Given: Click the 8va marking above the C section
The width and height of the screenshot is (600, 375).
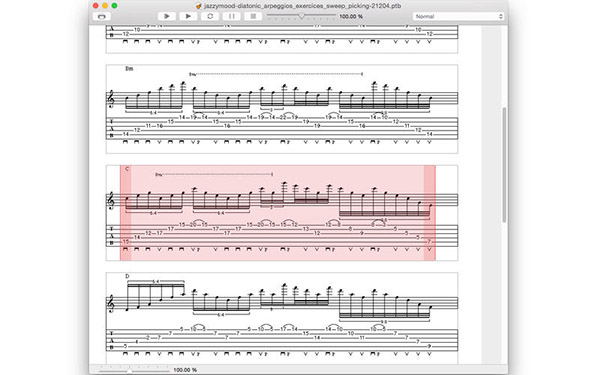Looking at the screenshot, I should (159, 175).
